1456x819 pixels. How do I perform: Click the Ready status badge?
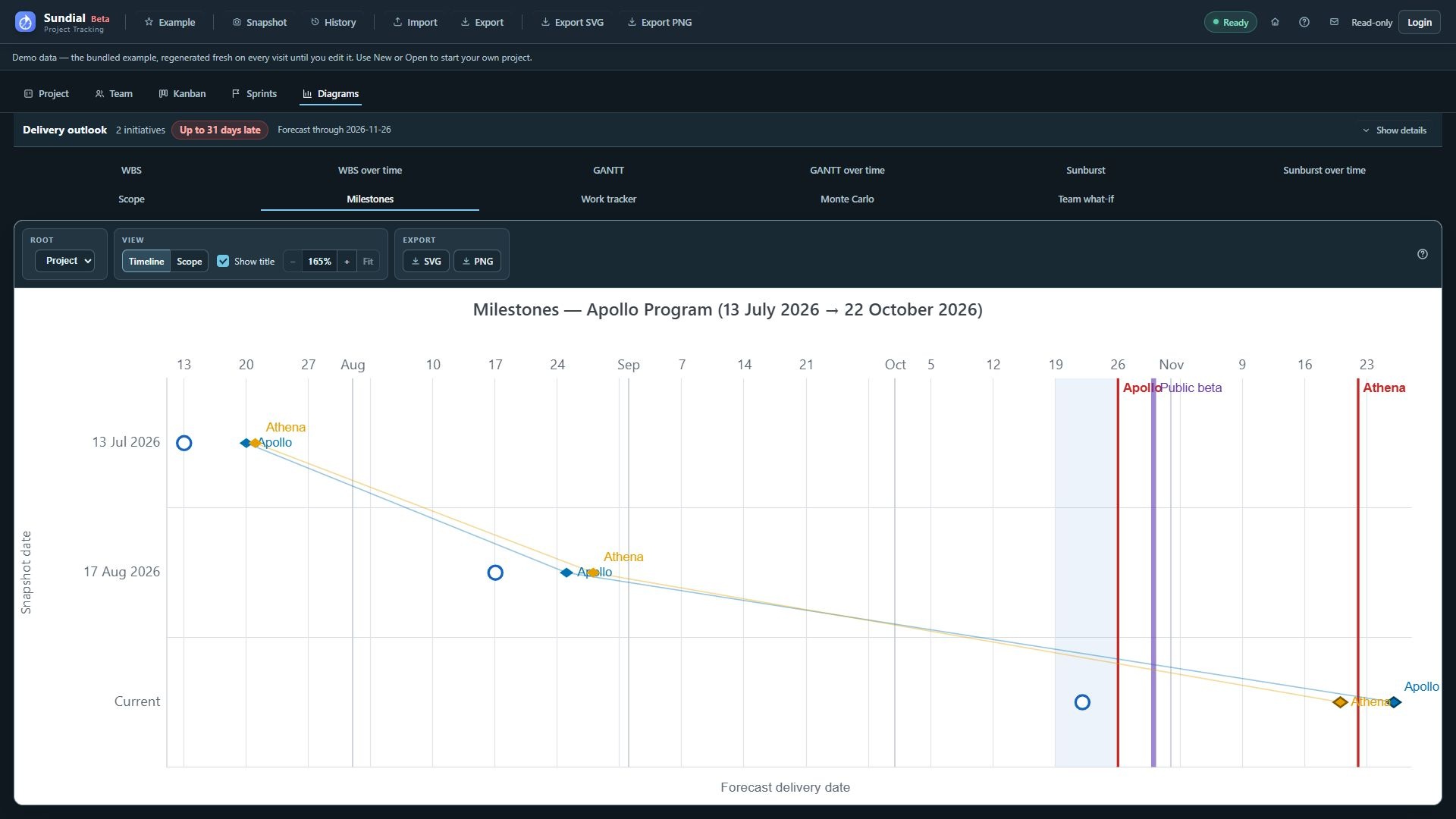point(1230,22)
